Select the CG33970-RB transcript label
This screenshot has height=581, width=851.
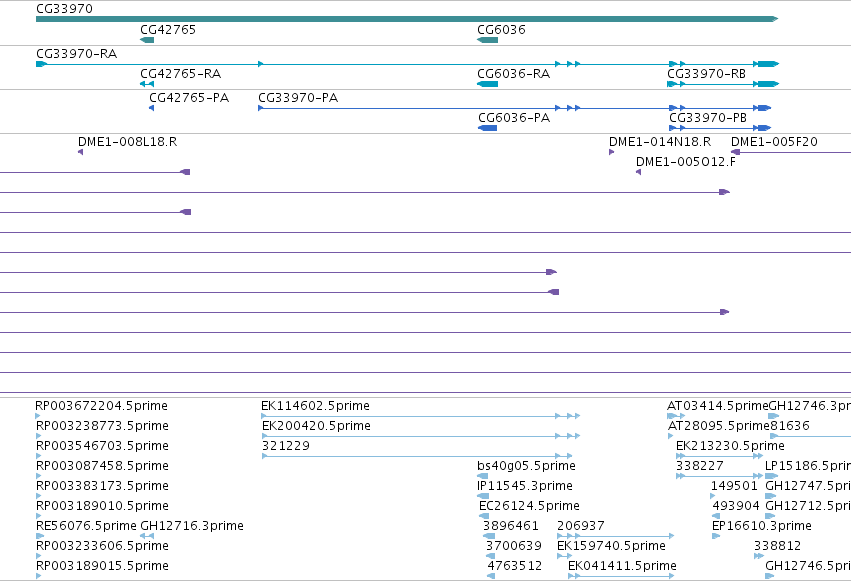(707, 74)
